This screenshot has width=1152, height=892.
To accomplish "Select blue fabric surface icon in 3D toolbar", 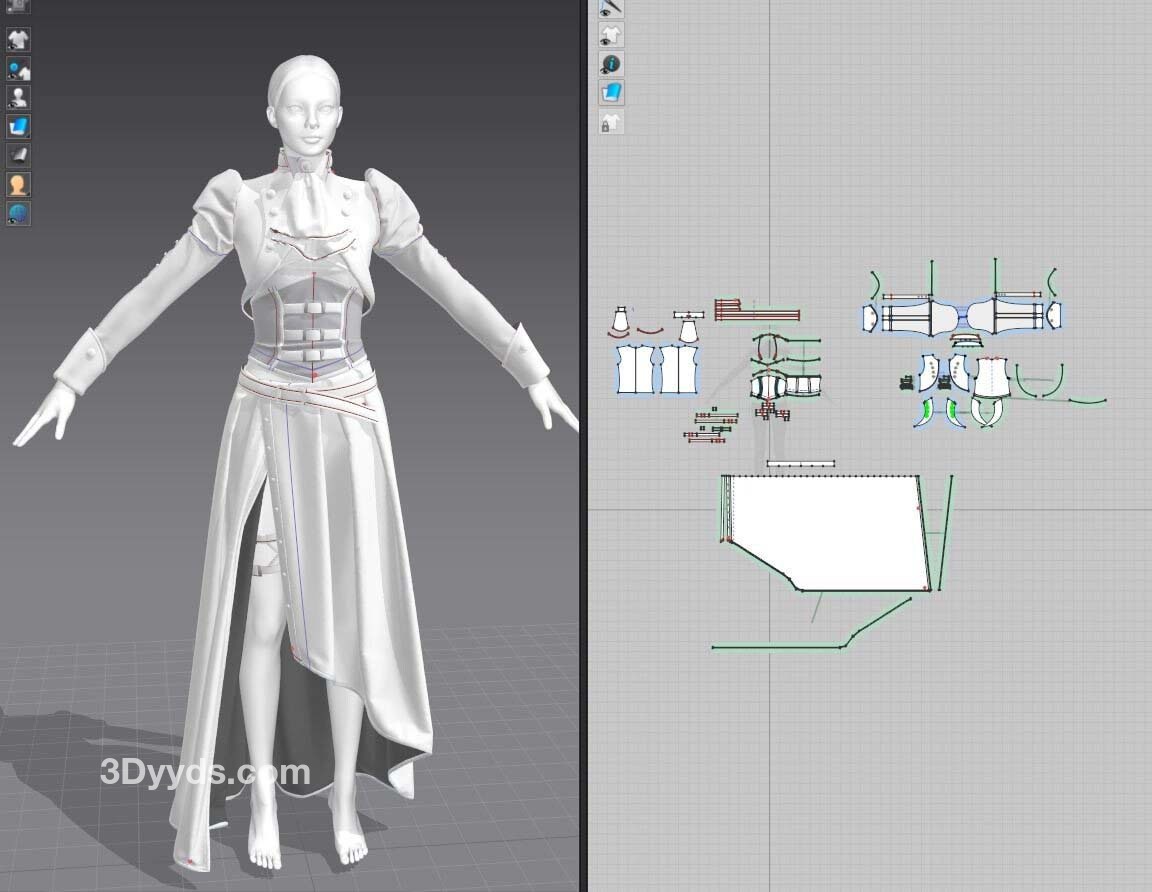I will [18, 127].
